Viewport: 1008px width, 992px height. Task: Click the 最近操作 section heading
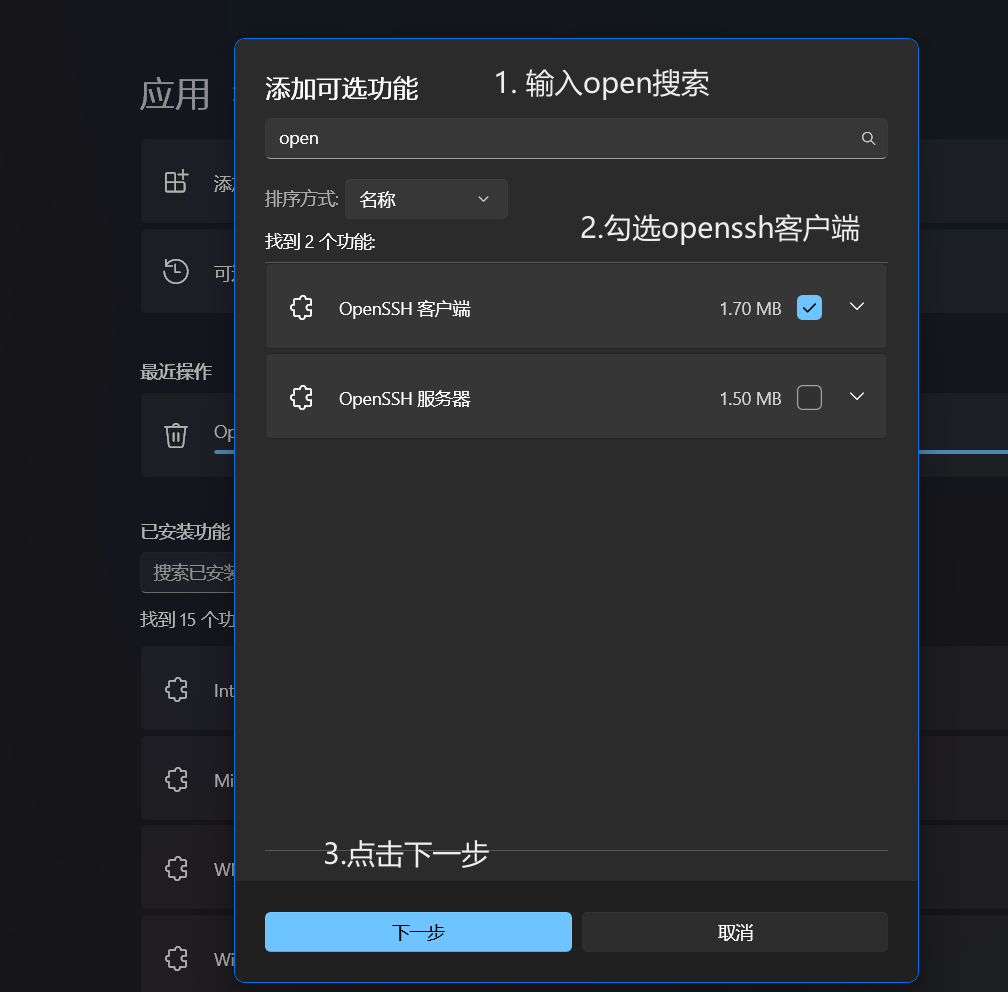pos(176,372)
